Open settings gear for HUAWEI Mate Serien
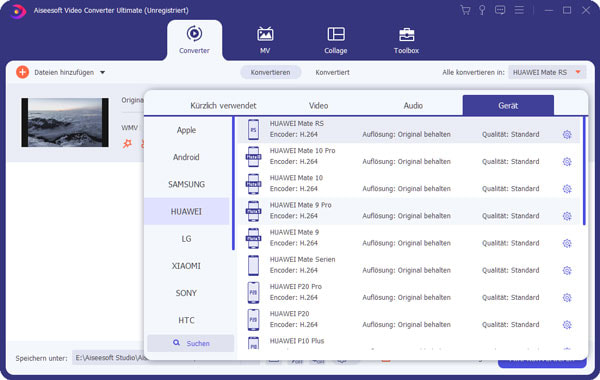Screen dimensions: 600x380 tap(567, 271)
